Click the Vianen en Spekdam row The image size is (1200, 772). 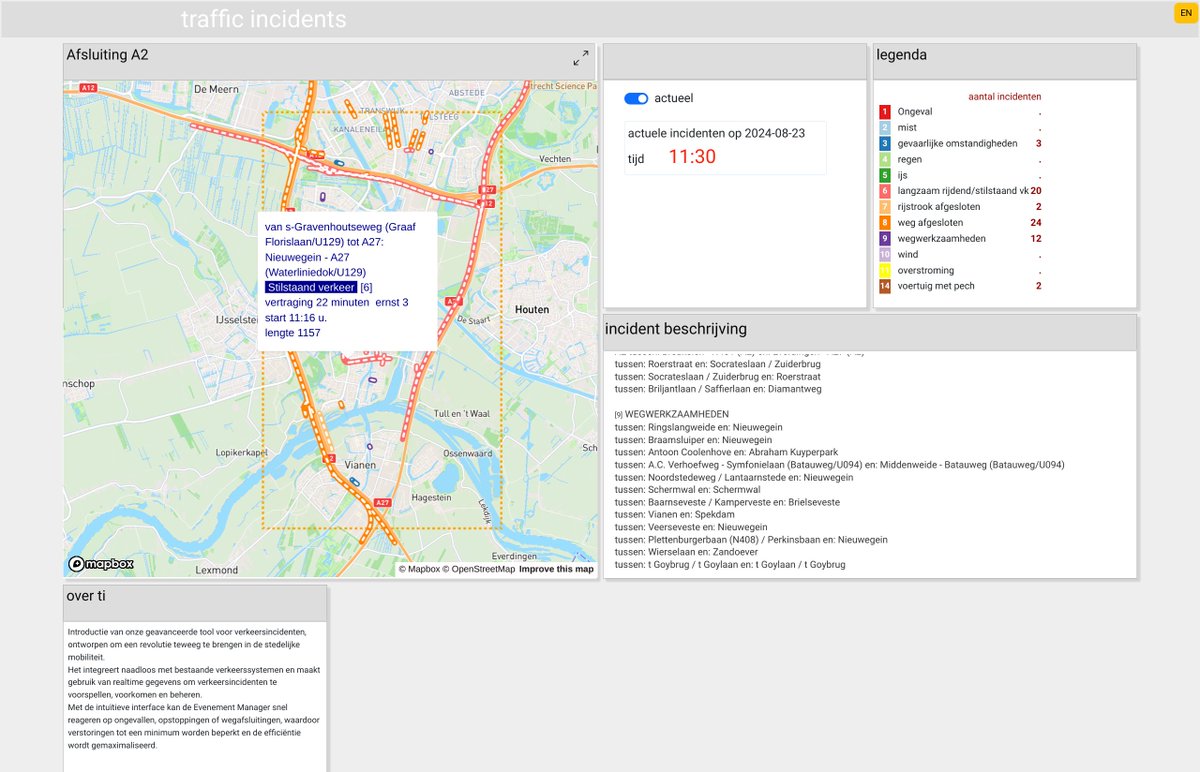tap(674, 515)
